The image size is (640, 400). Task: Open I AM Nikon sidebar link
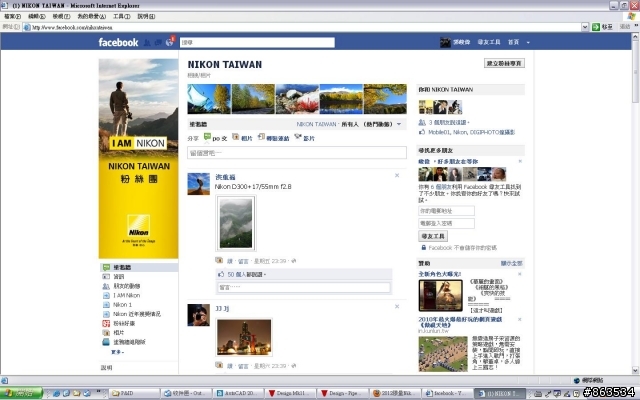pyautogui.click(x=127, y=296)
